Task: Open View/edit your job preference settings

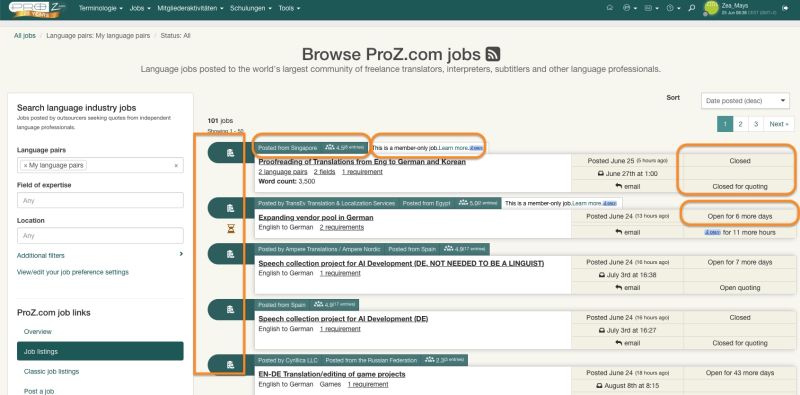Action: (x=72, y=273)
